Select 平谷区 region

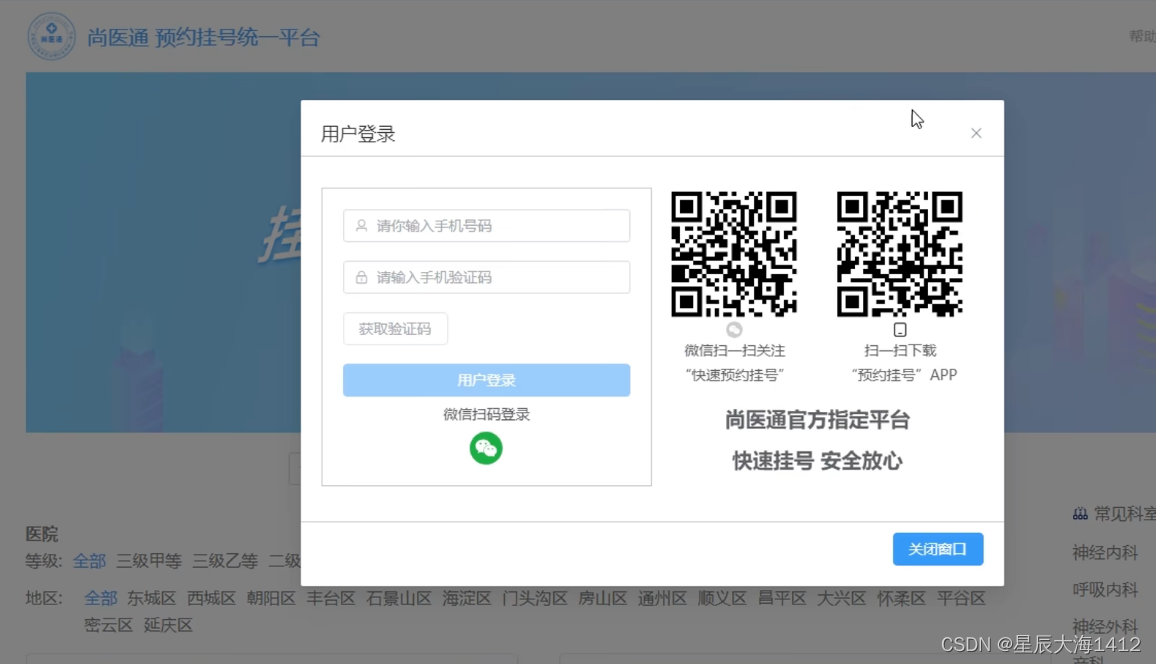click(x=961, y=598)
